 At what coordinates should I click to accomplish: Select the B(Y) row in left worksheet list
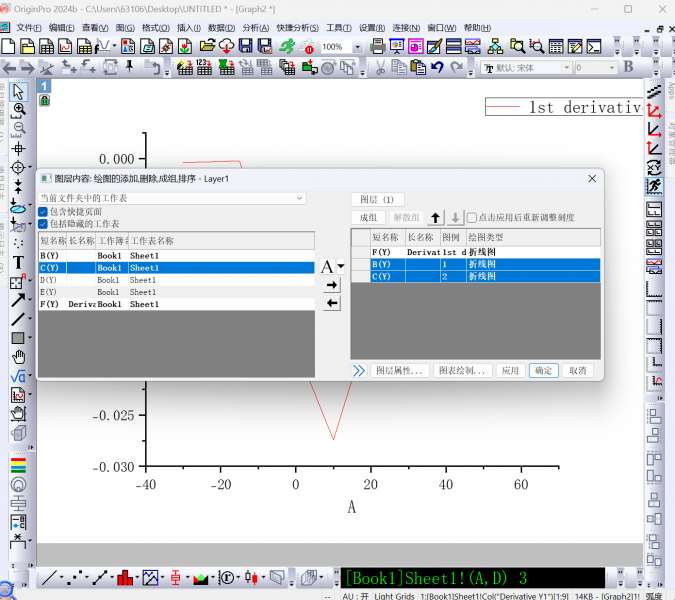176,256
